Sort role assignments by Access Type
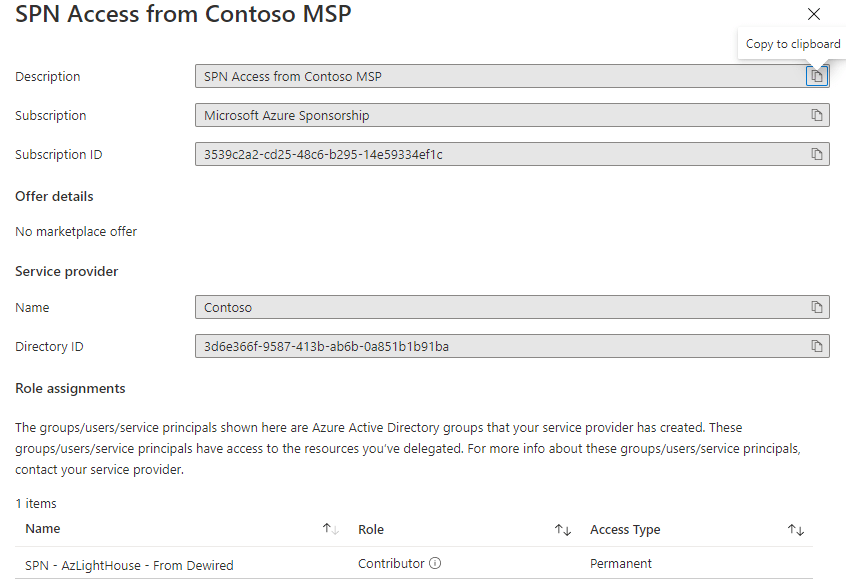This screenshot has width=846, height=585. pyautogui.click(x=796, y=529)
